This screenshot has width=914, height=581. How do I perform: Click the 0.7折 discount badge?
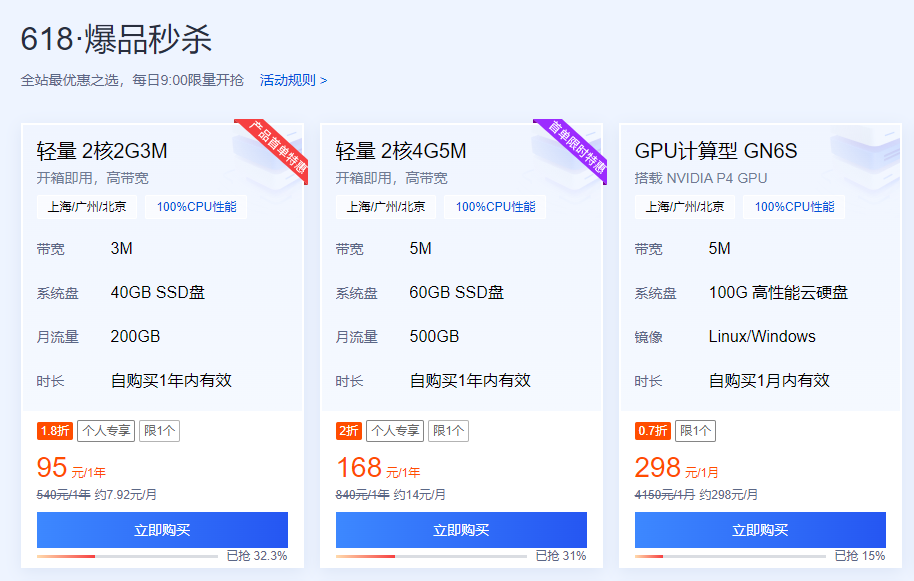[652, 431]
